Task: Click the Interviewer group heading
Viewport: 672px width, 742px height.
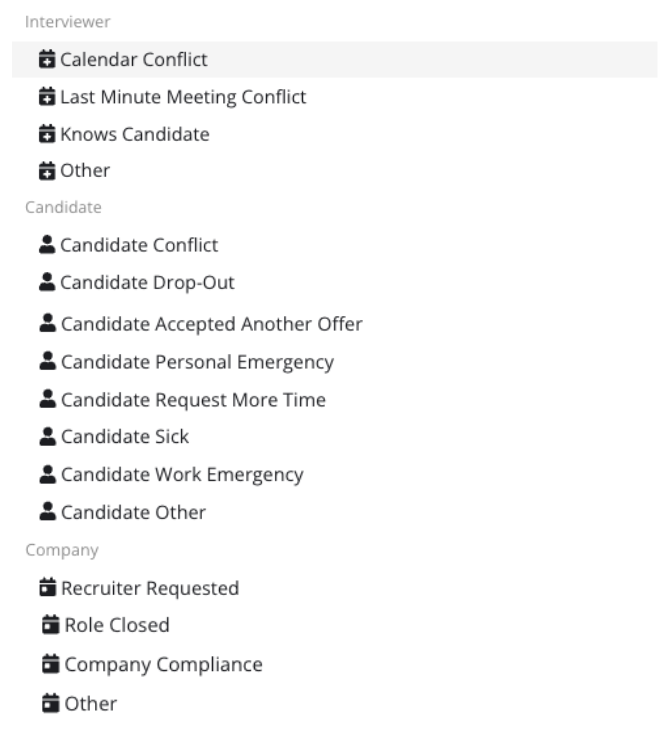Action: pos(68,22)
